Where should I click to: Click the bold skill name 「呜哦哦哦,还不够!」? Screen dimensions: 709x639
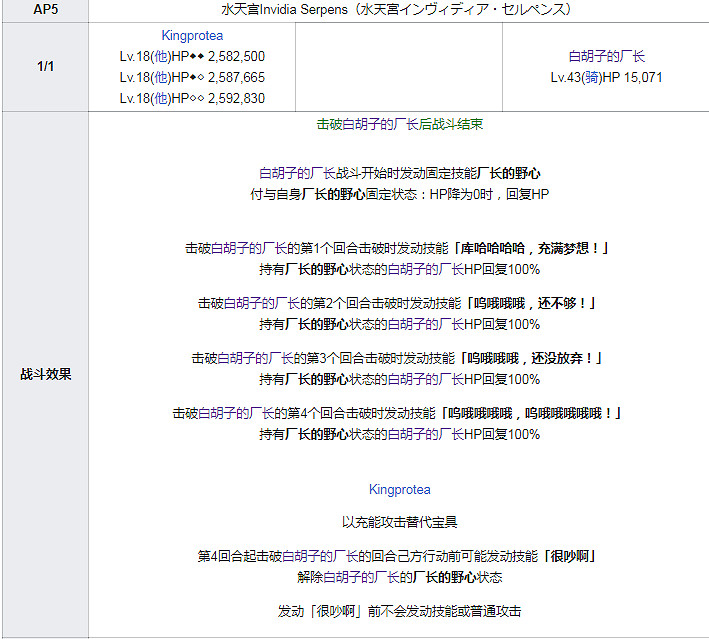[x=532, y=303]
